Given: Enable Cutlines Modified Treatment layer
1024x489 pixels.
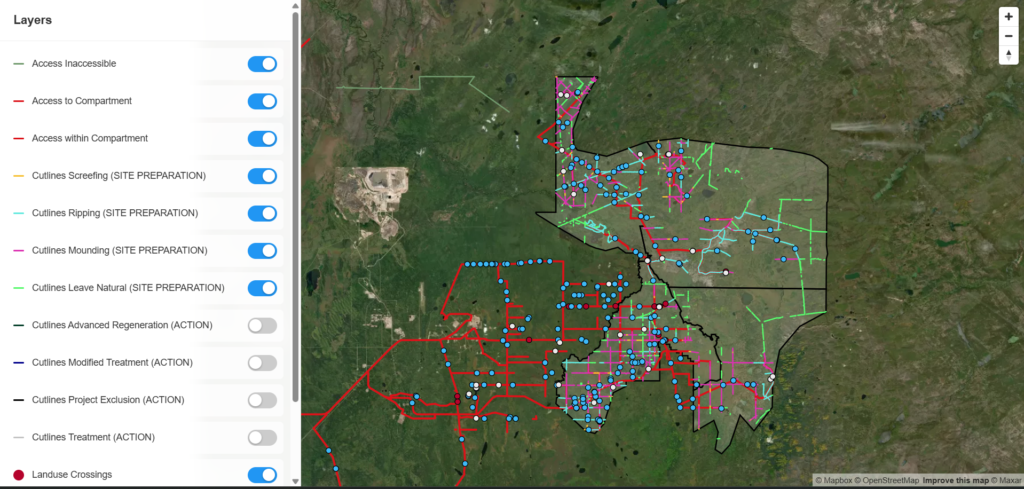Looking at the screenshot, I should click(x=262, y=362).
